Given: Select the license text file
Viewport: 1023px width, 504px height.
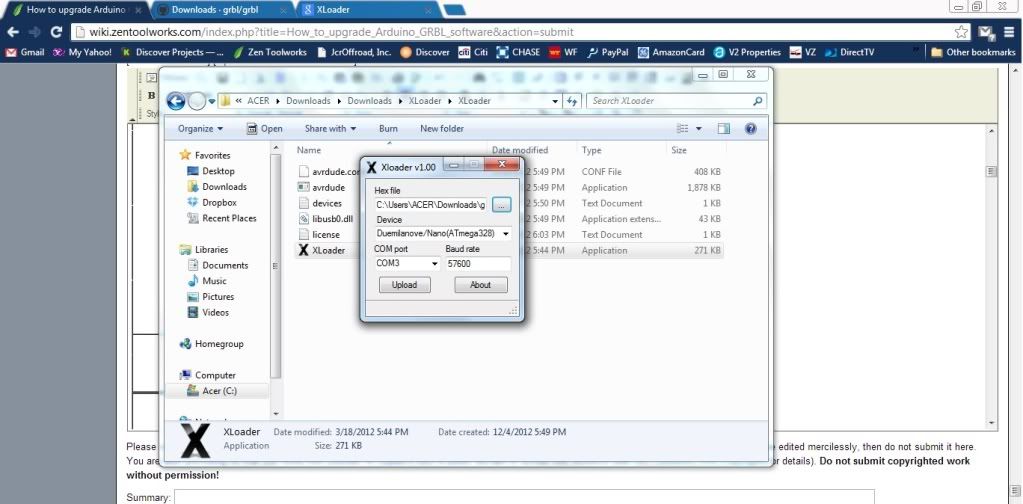Looking at the screenshot, I should 326,235.
